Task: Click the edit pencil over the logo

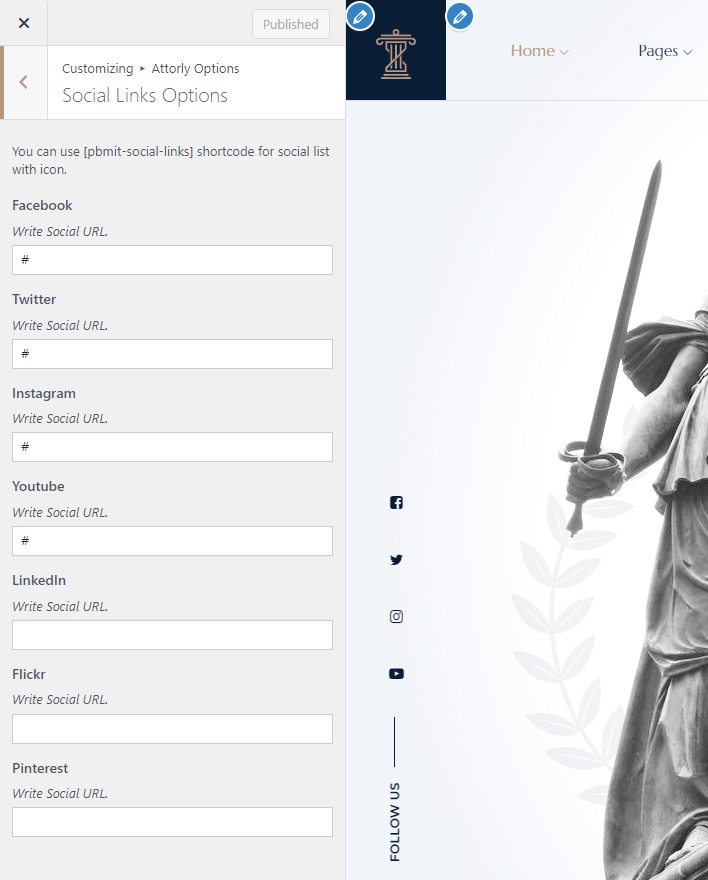Action: (360, 16)
